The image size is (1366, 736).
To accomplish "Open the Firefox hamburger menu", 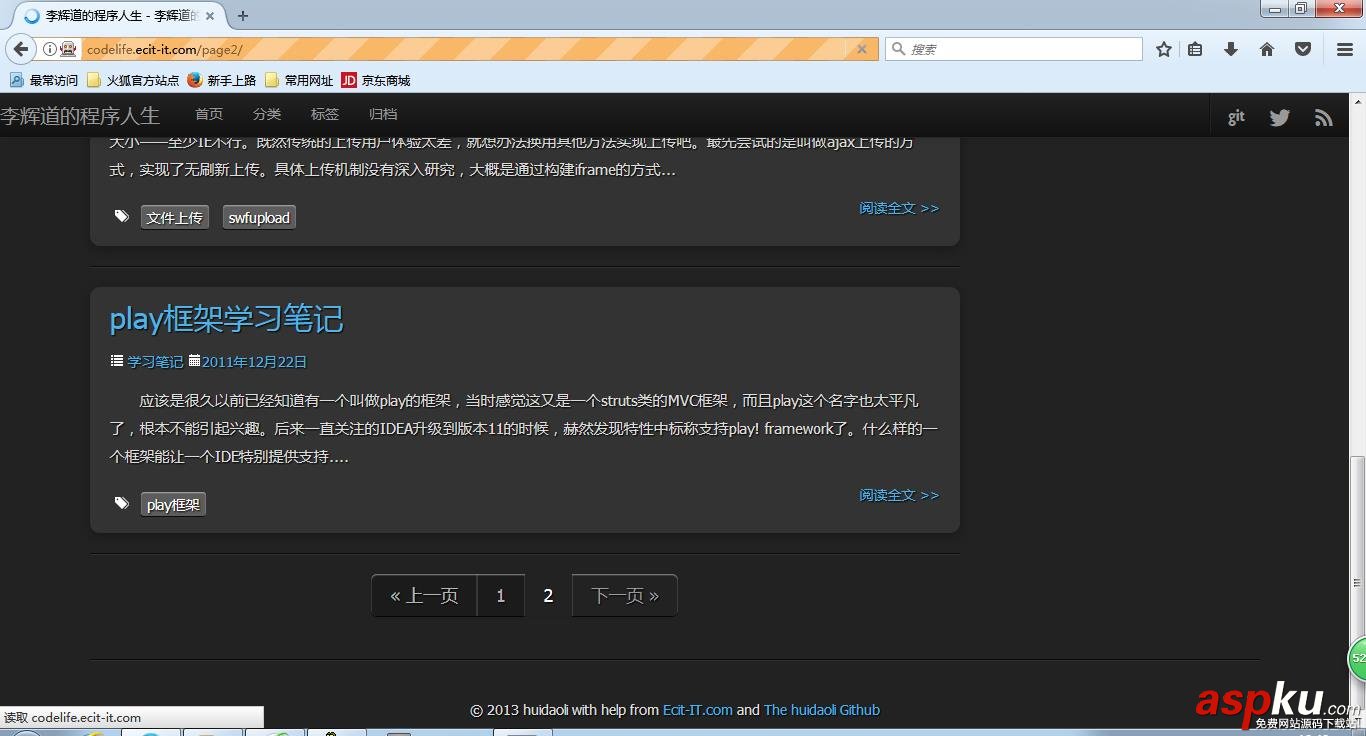I will (1343, 48).
